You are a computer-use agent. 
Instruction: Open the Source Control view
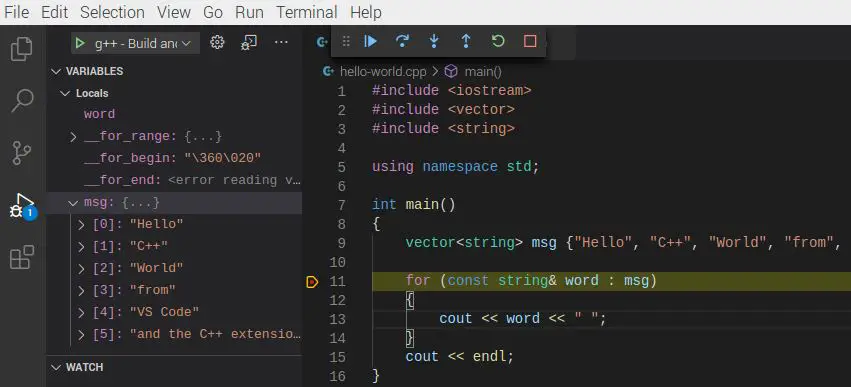coord(22,153)
